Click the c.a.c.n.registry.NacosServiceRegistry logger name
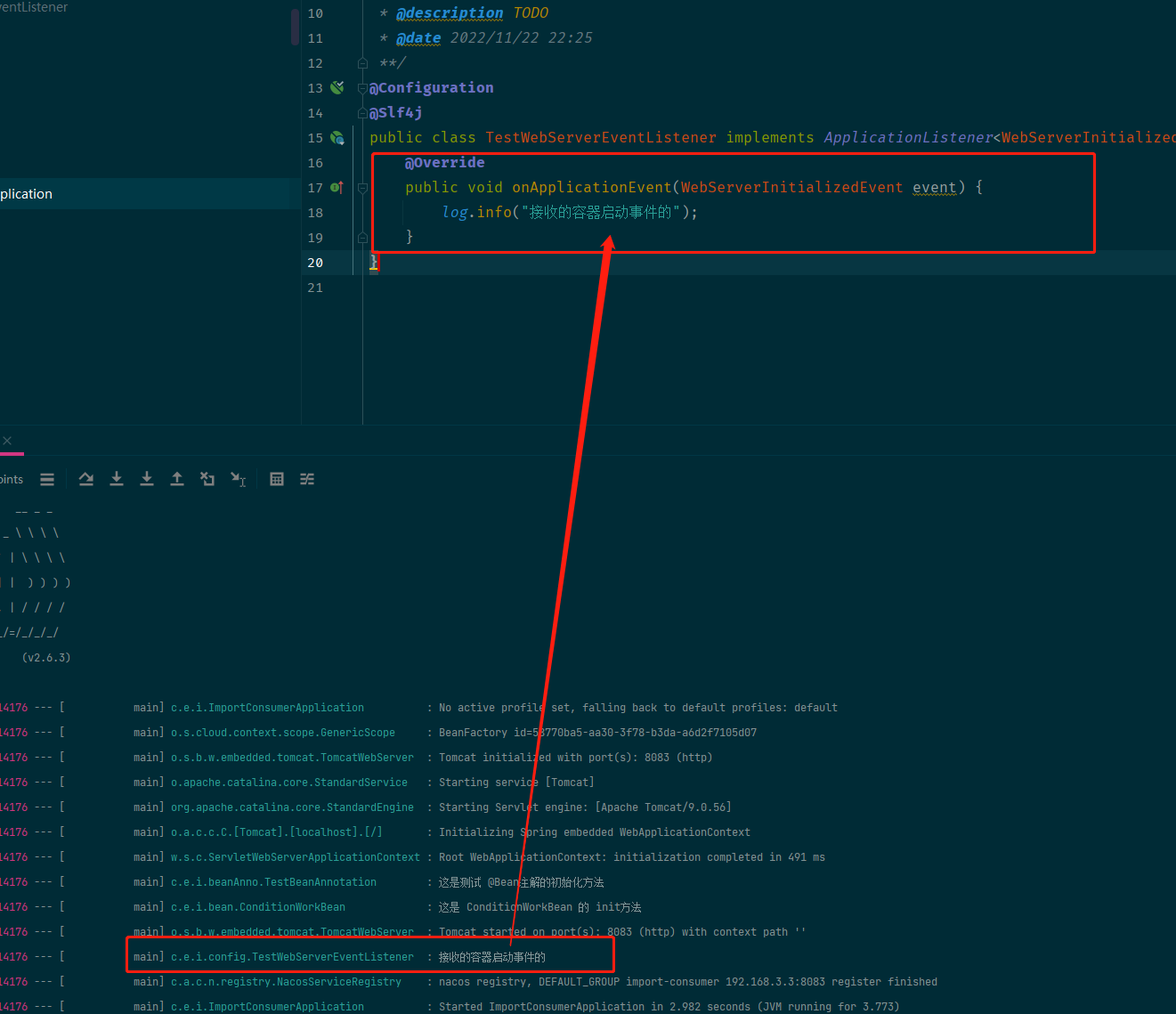The width and height of the screenshot is (1176, 1014). [x=286, y=982]
